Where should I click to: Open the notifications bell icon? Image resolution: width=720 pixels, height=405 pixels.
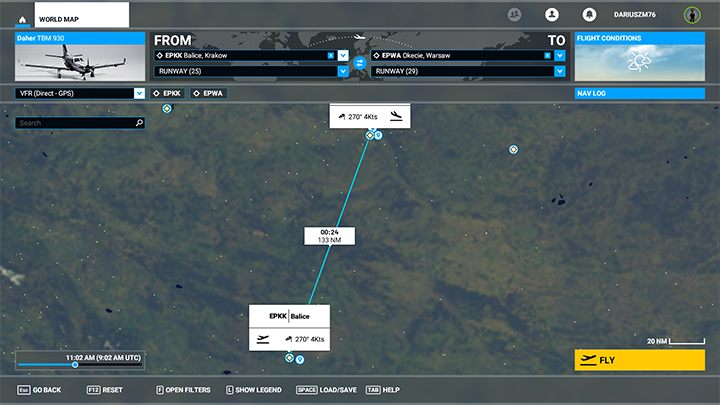[590, 15]
